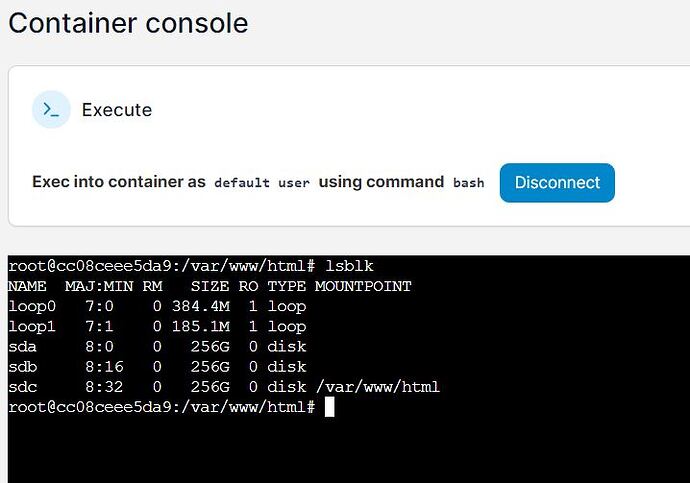Click the terminal cursor at the prompt
The width and height of the screenshot is (690, 483).
click(329, 406)
